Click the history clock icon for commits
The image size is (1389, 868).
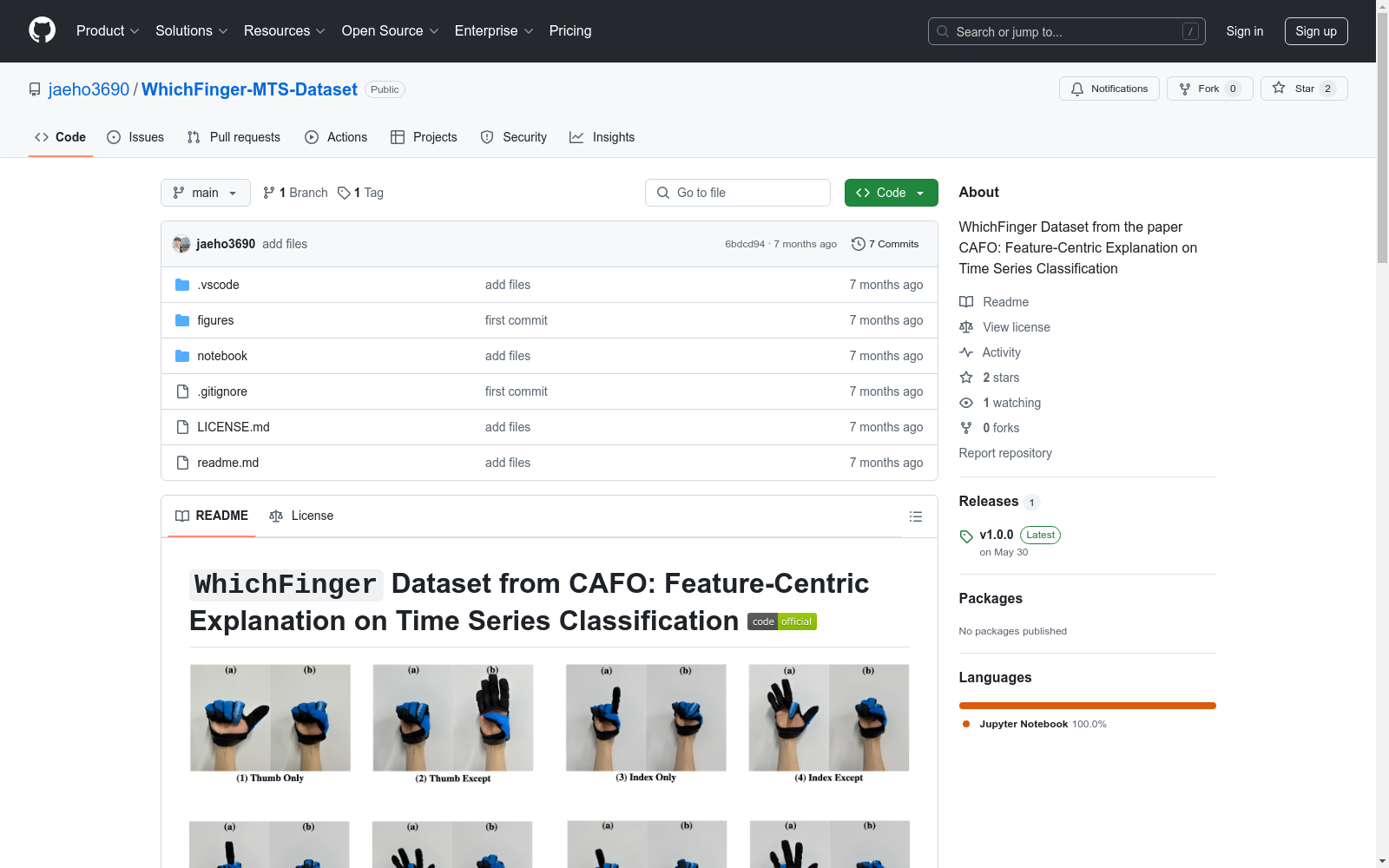point(859,244)
